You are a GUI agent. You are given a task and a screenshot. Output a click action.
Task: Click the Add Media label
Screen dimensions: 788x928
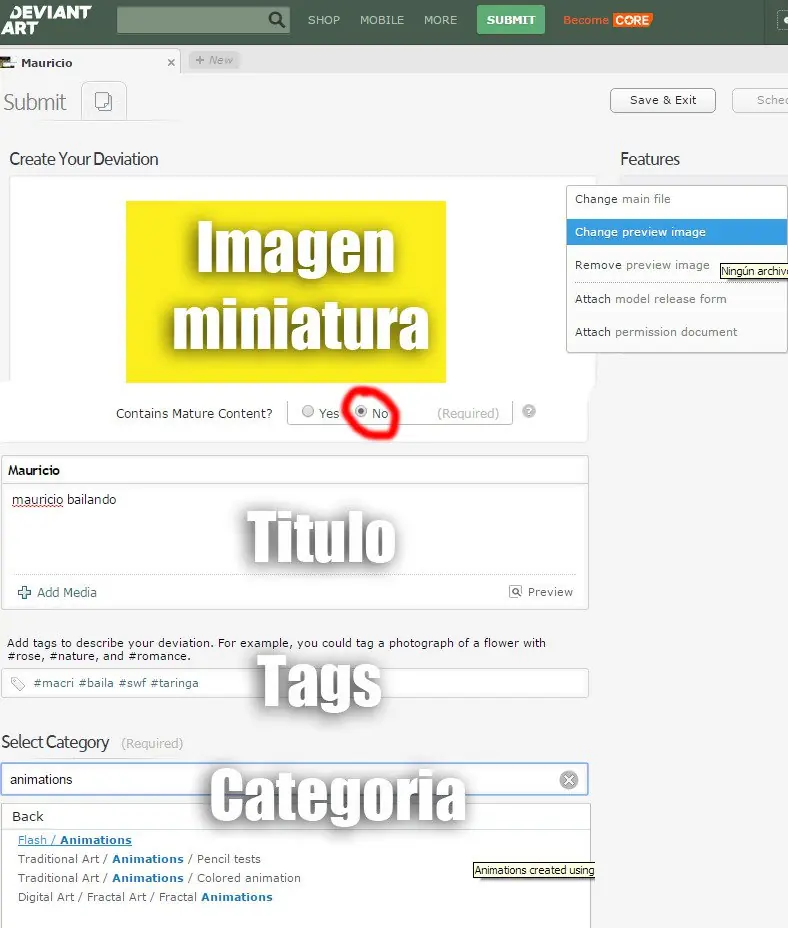pos(66,592)
